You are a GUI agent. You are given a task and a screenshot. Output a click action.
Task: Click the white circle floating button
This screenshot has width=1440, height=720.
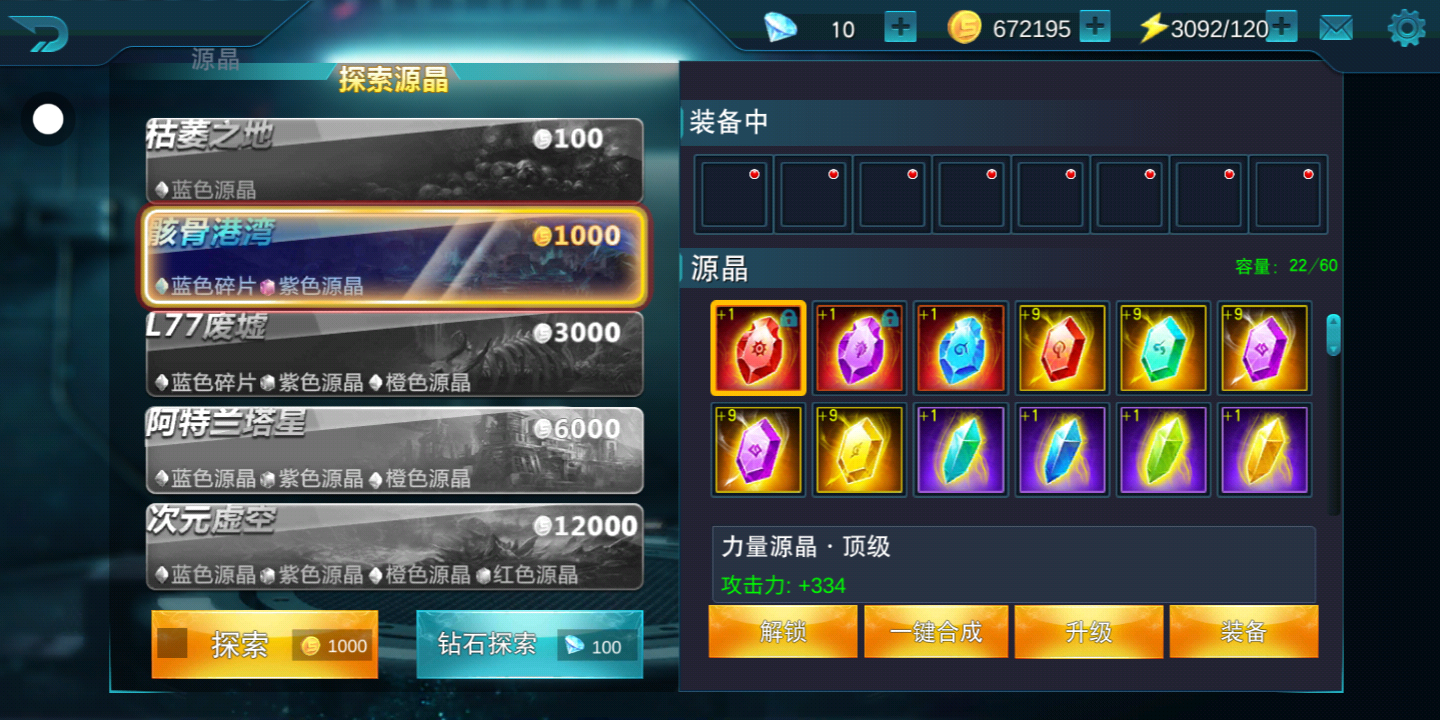(x=48, y=120)
